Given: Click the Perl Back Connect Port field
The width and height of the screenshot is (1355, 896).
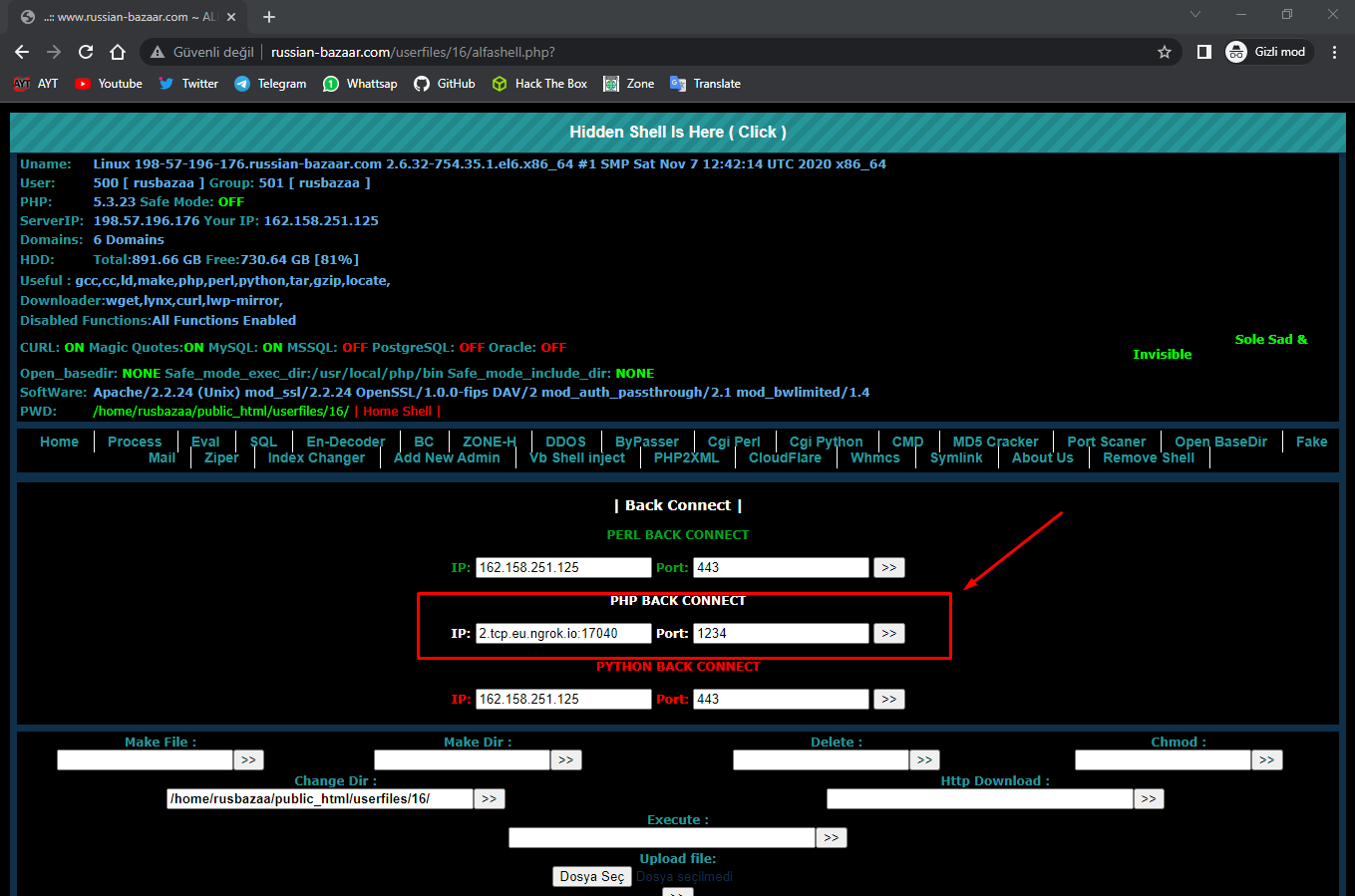Looking at the screenshot, I should pos(781,567).
